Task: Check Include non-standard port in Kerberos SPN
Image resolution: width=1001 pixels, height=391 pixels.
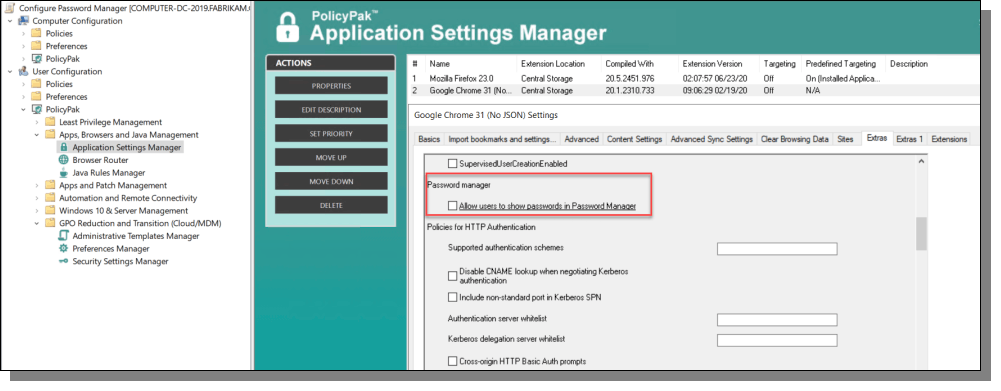Action: (x=453, y=297)
